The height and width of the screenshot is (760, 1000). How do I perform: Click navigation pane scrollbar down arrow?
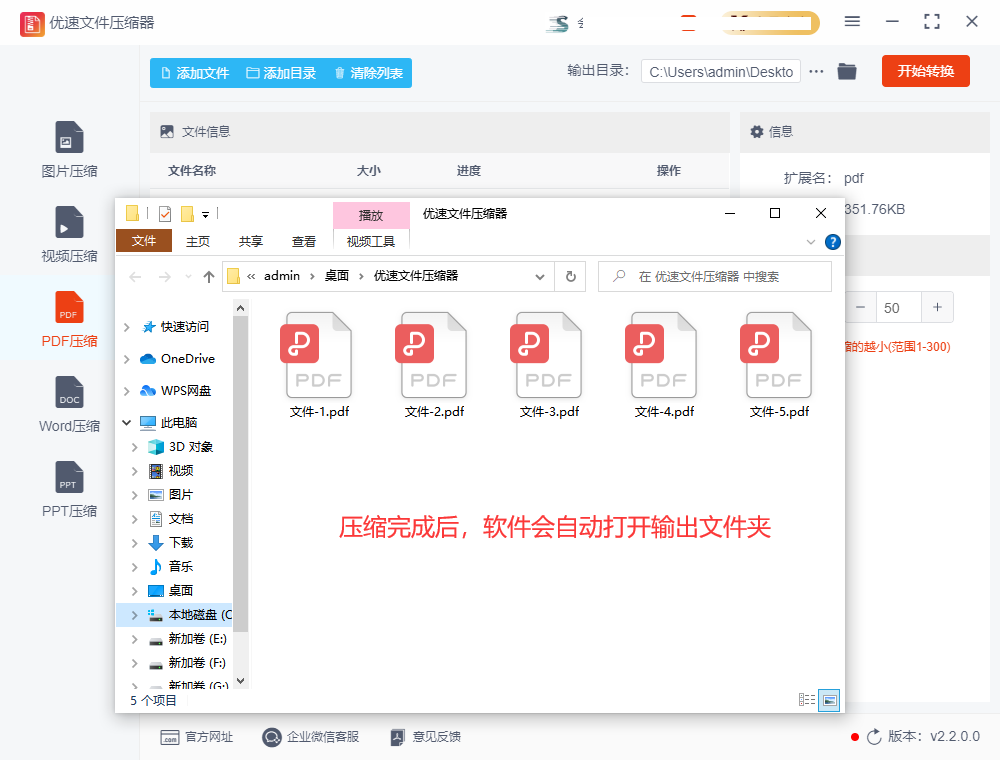(x=240, y=681)
